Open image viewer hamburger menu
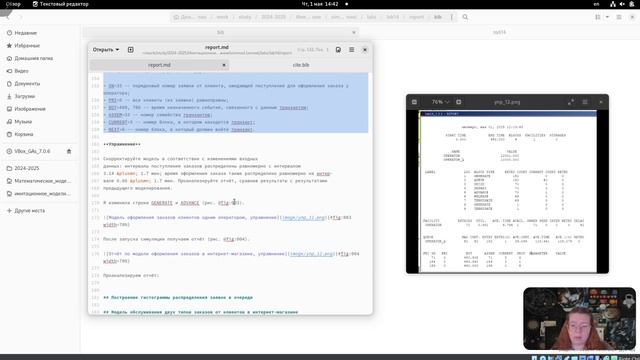640x360 pixels. tap(585, 102)
